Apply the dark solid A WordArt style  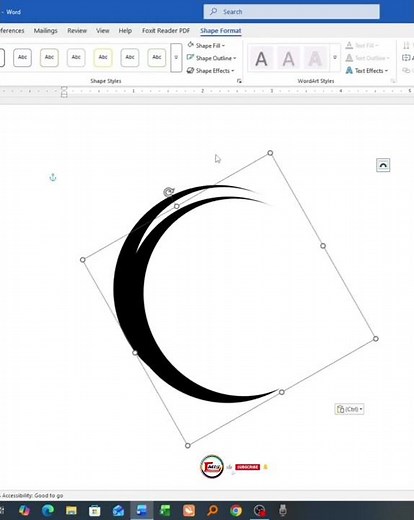click(x=261, y=58)
